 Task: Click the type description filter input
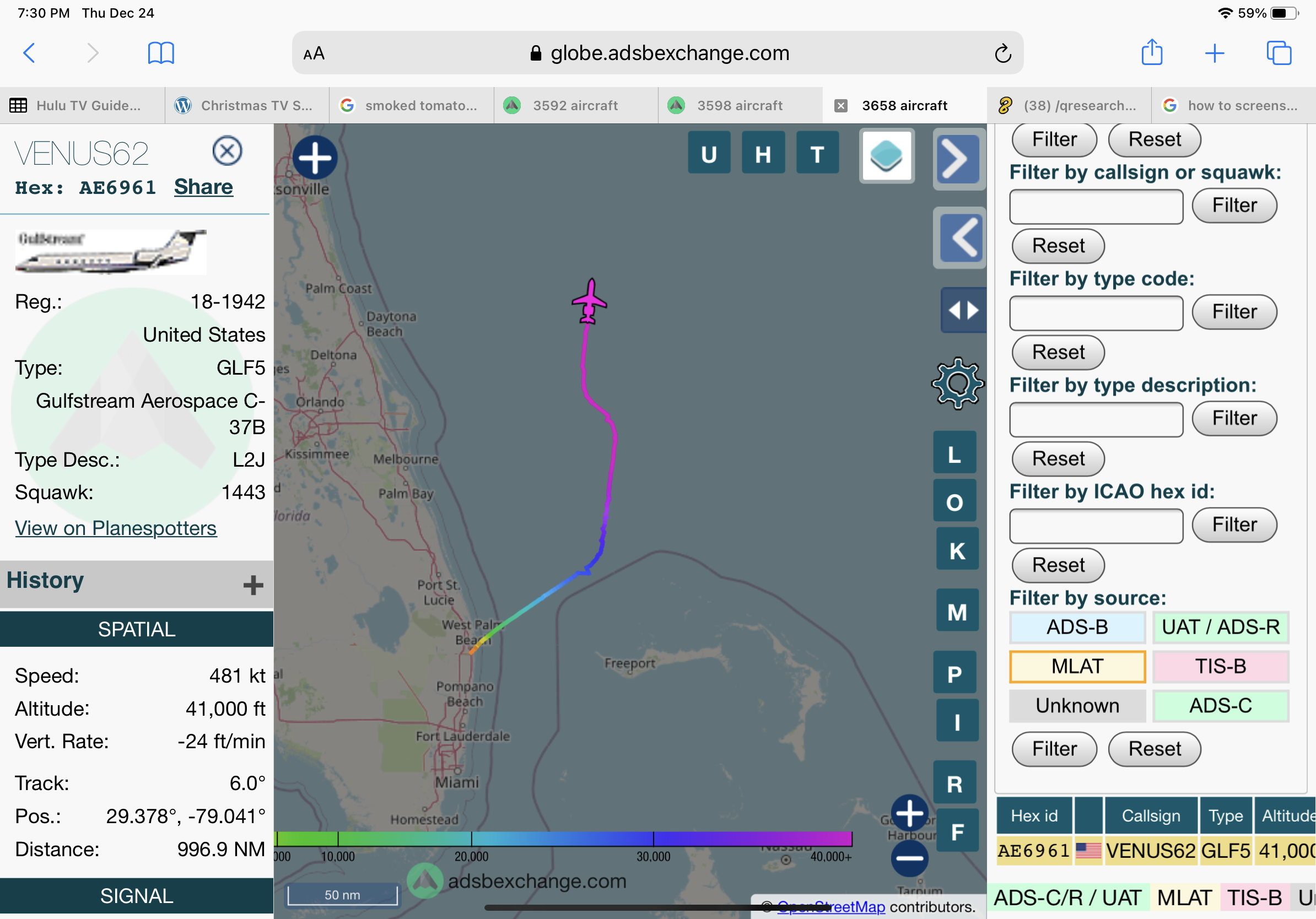click(x=1096, y=419)
